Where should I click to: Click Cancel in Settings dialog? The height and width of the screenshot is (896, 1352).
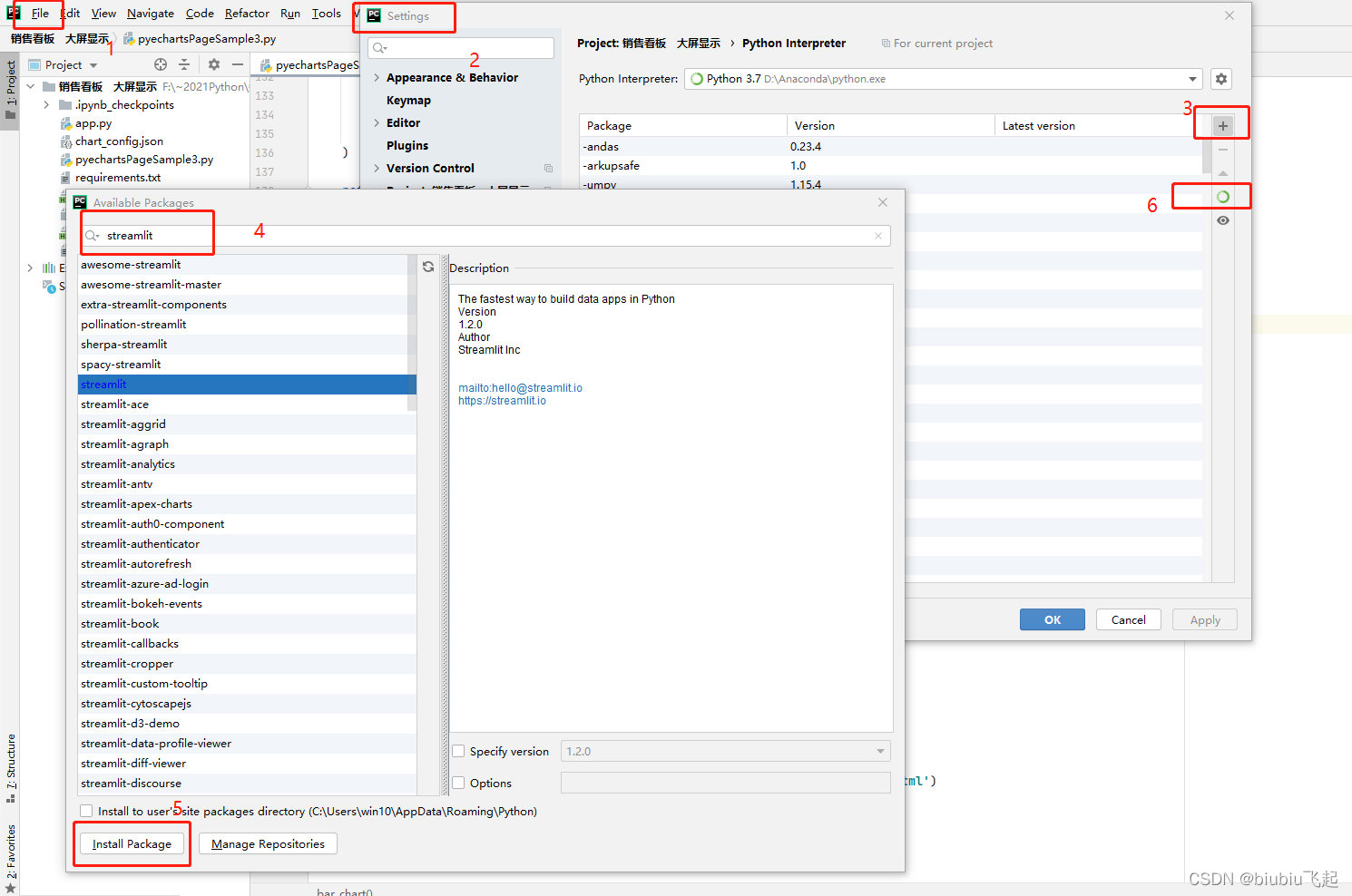point(1129,619)
